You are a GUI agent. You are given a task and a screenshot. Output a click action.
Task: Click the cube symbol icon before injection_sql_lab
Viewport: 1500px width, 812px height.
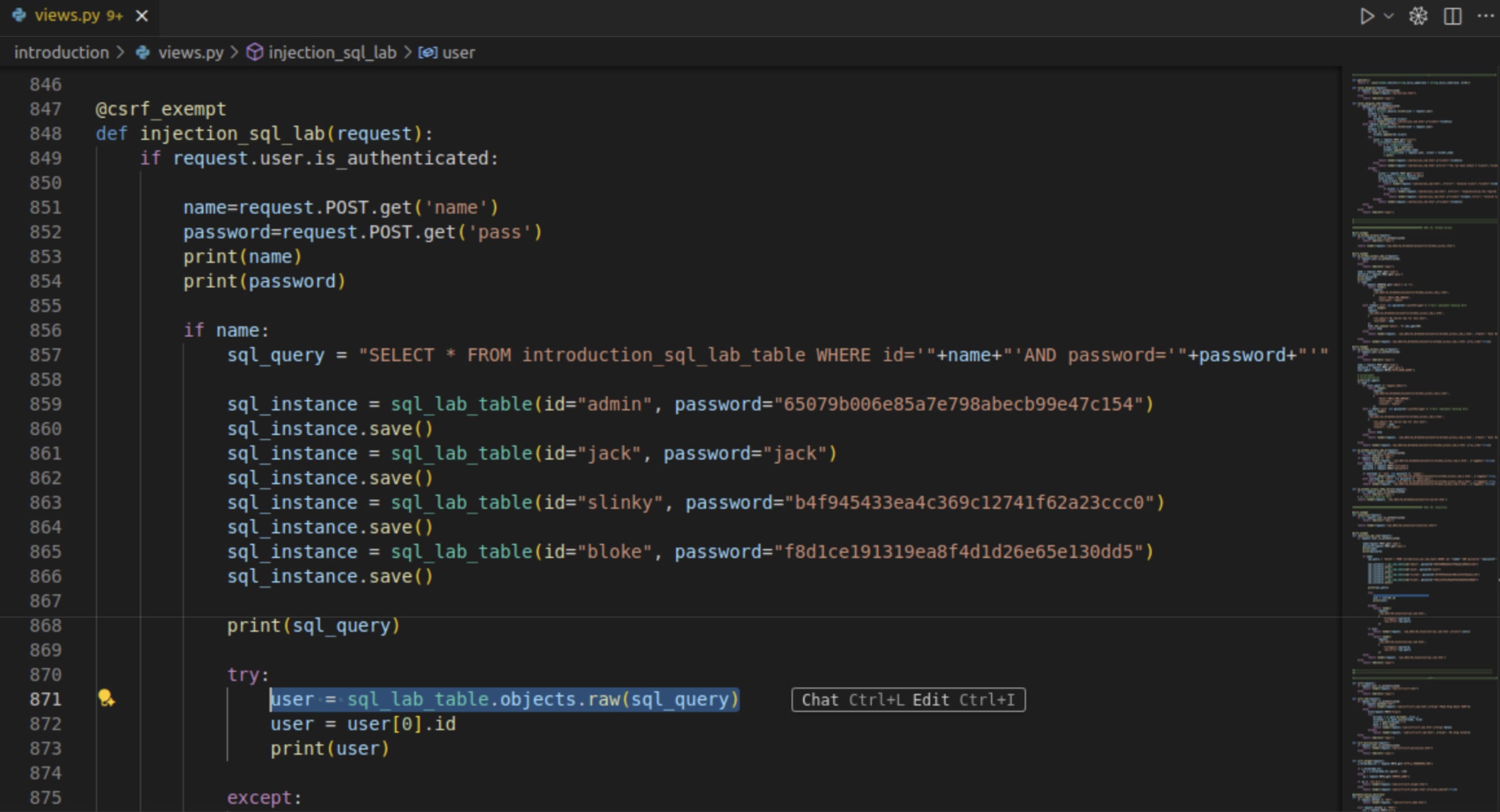coord(254,52)
